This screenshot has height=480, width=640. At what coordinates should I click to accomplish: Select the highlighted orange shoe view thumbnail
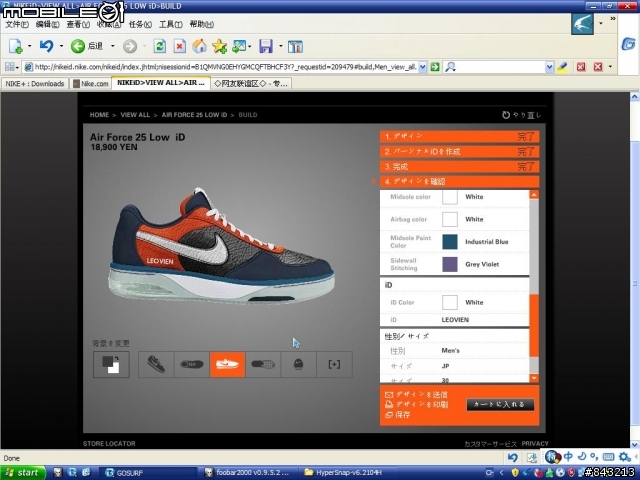[x=227, y=364]
